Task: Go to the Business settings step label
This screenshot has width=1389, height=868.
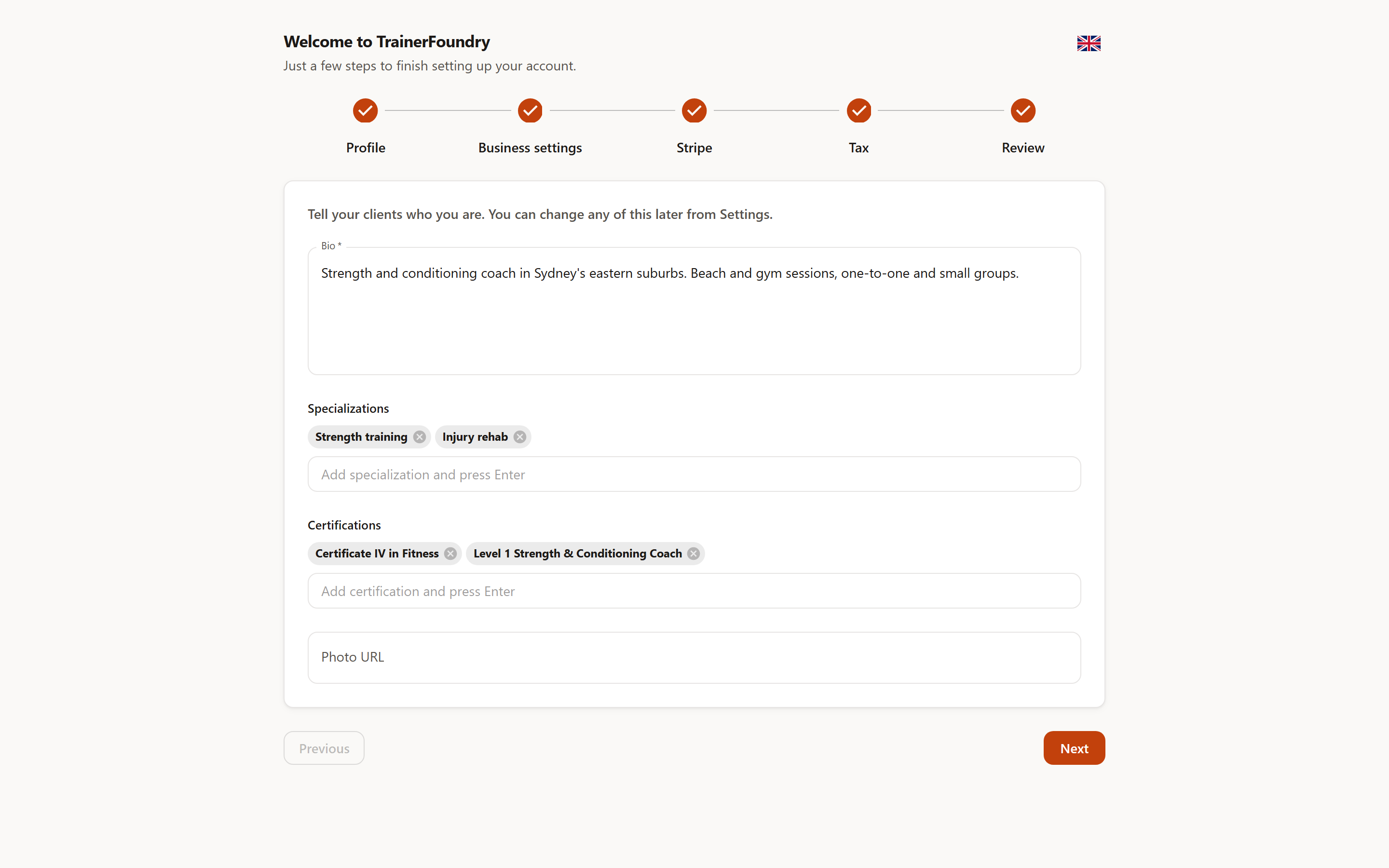Action: click(x=530, y=148)
